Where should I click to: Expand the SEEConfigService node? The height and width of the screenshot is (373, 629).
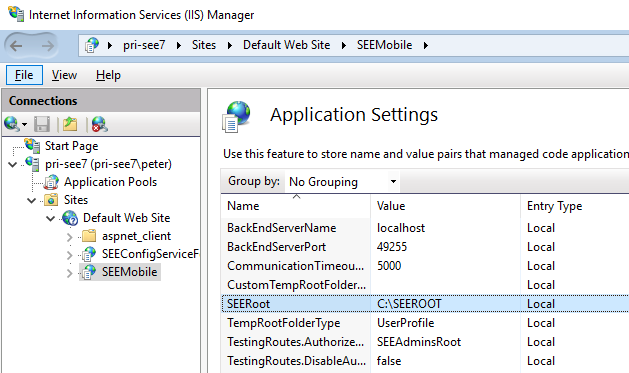coord(70,255)
